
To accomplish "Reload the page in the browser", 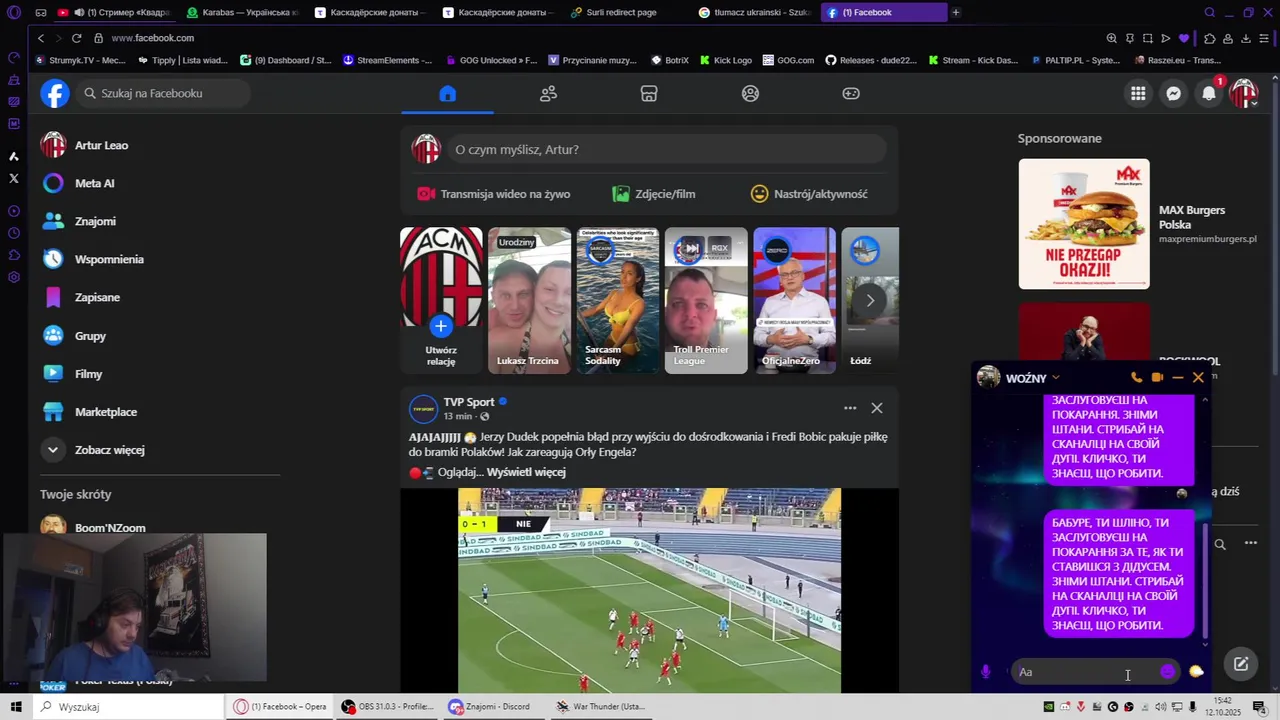I will click(x=76, y=38).
